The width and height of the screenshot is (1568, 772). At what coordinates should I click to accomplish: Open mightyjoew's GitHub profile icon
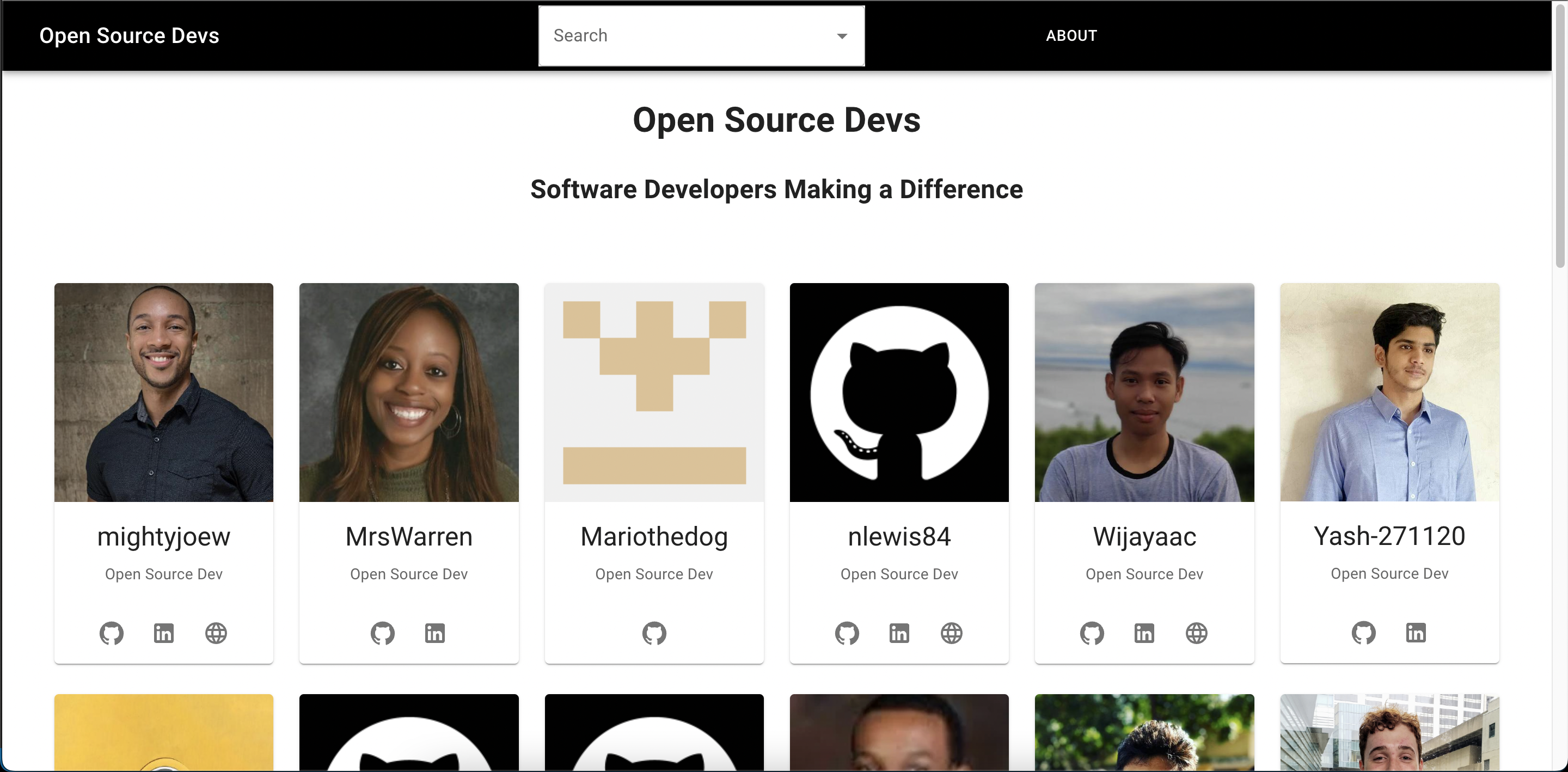click(112, 633)
